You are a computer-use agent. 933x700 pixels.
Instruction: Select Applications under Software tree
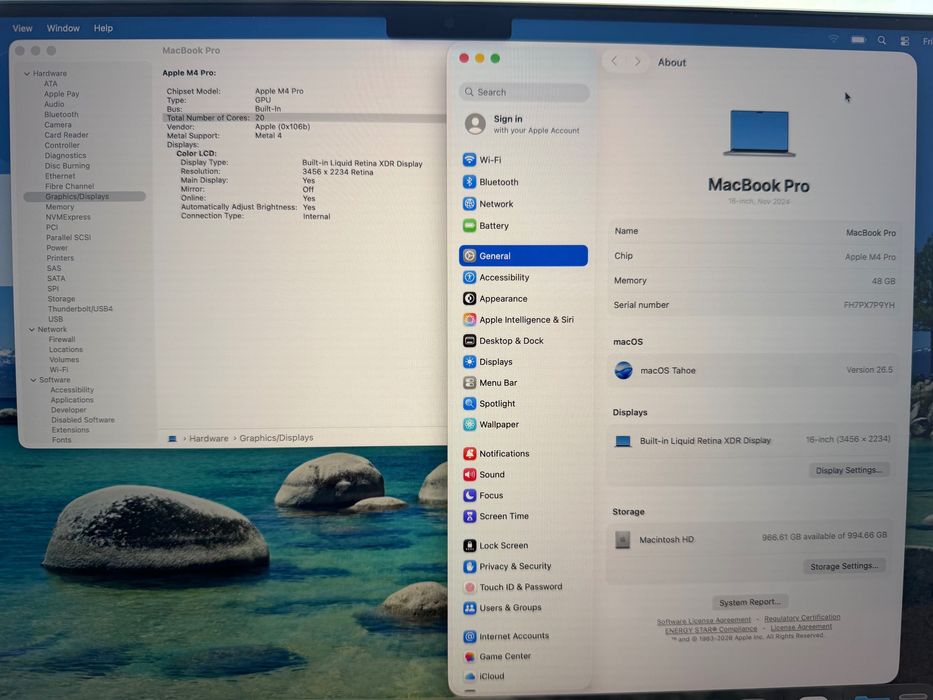click(72, 400)
